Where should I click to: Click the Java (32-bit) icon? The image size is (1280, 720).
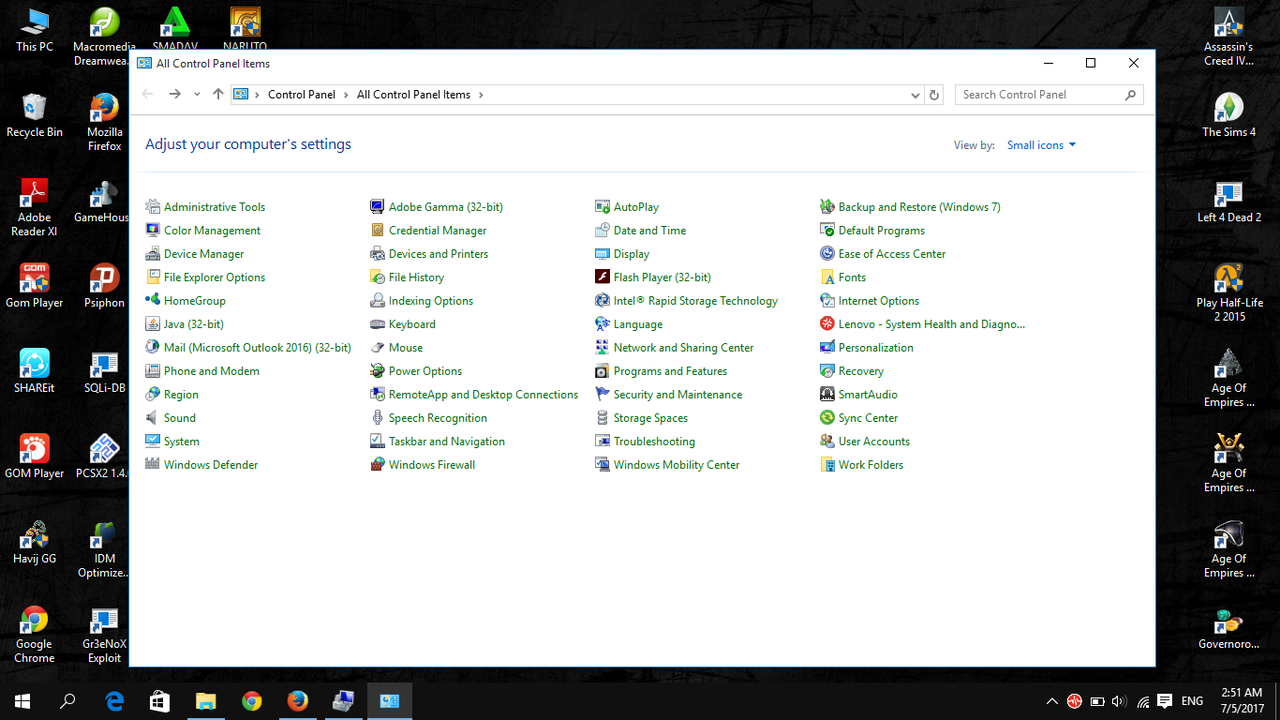point(152,324)
